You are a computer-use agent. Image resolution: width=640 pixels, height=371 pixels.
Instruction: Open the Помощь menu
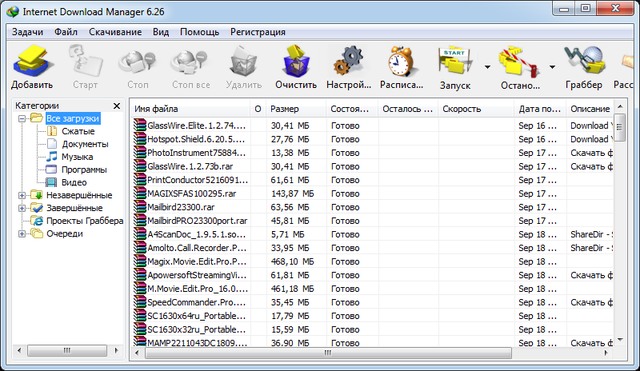[200, 32]
